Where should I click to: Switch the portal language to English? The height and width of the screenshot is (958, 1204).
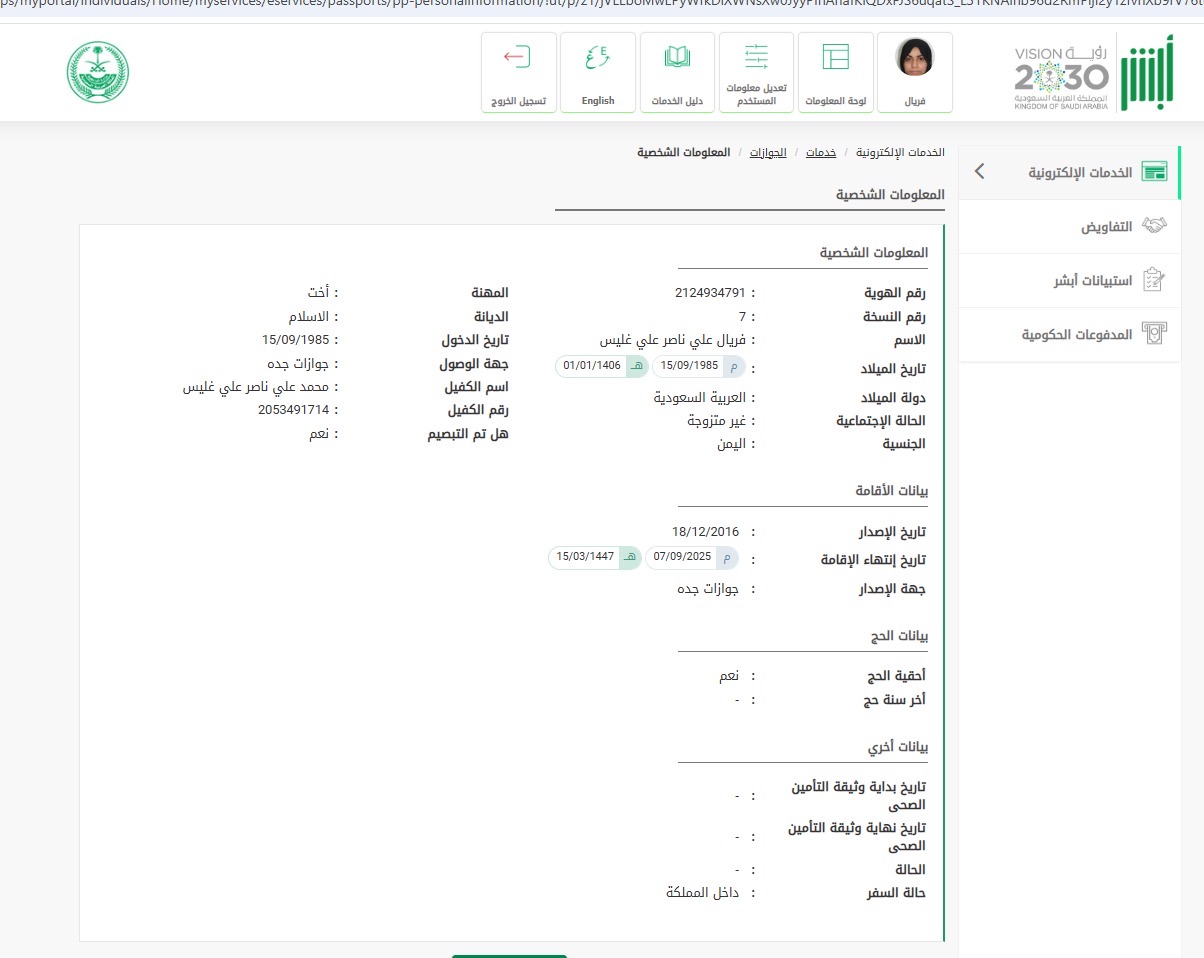[x=597, y=72]
